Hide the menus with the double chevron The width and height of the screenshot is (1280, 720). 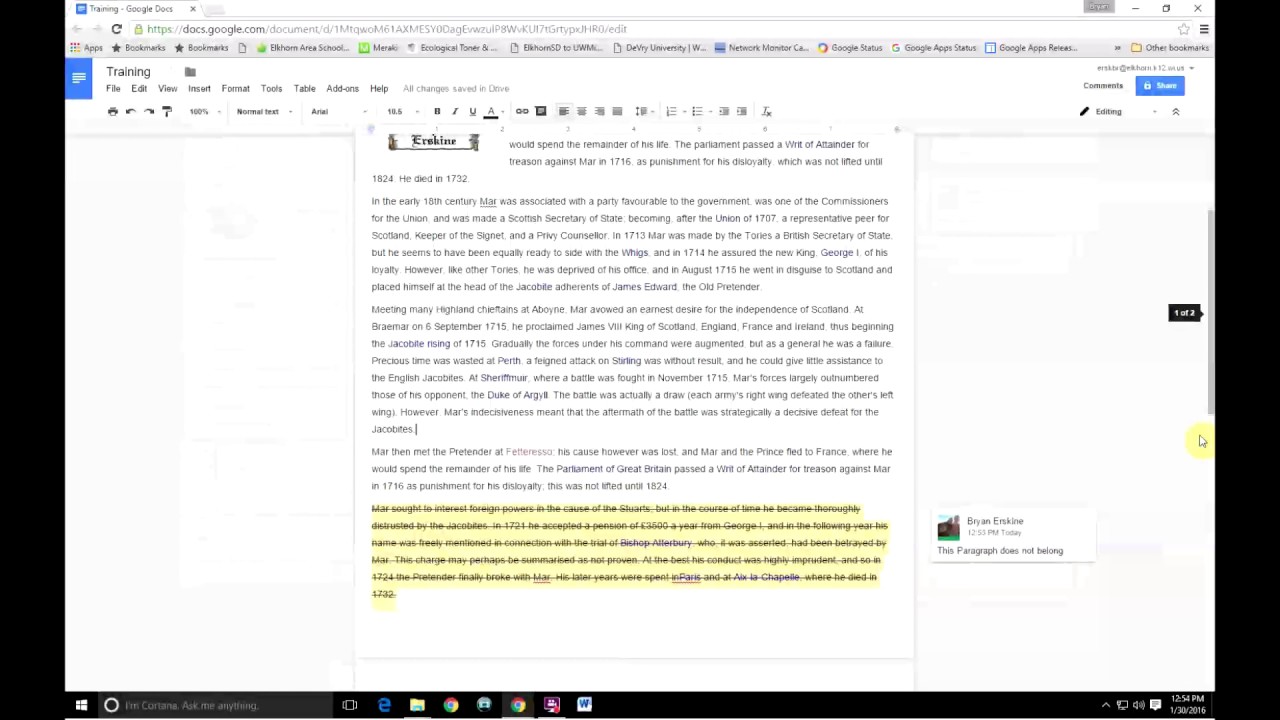pos(1176,111)
